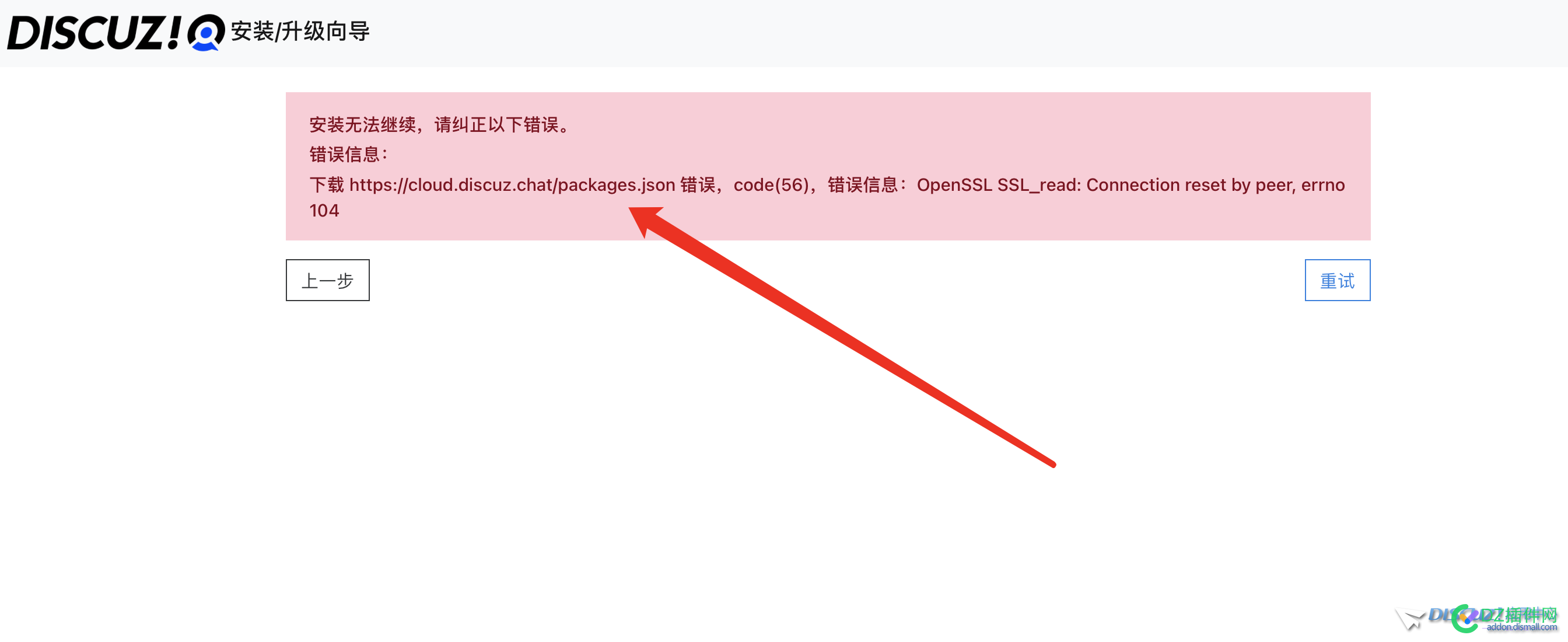Click the code(56) error code text
Image resolution: width=1568 pixels, height=642 pixels.
tap(771, 184)
